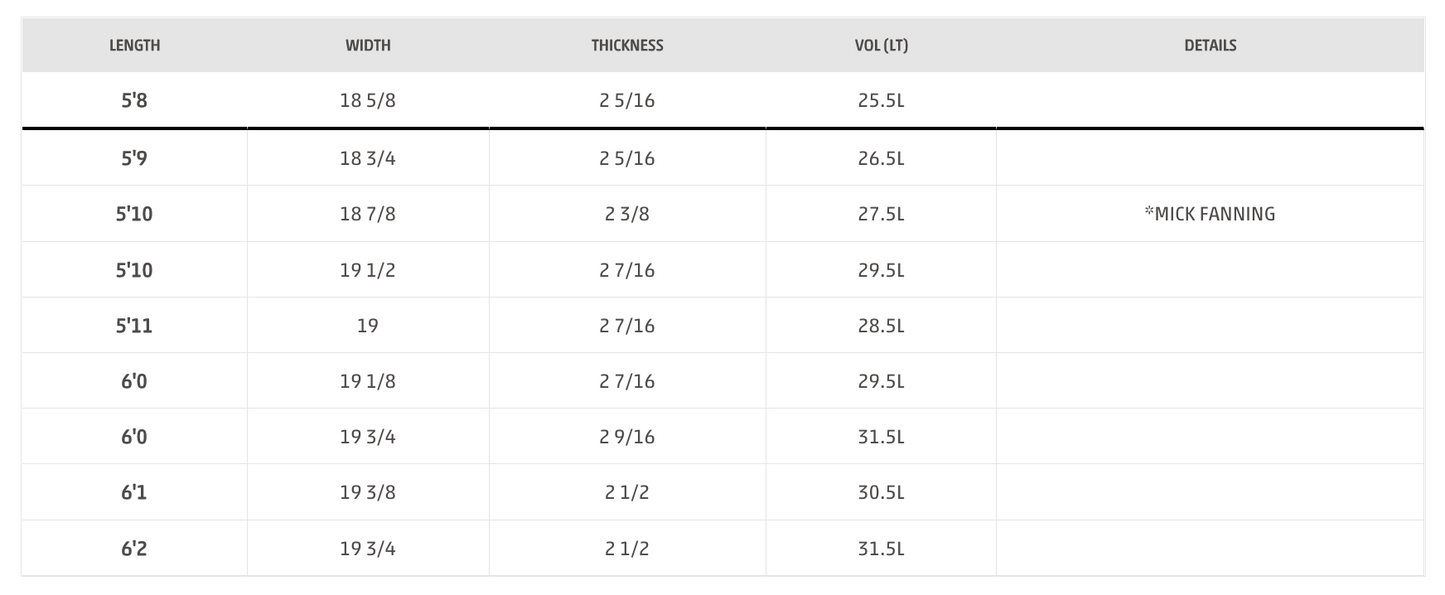Select the 6'1 length cell
Screen dimensions: 1445x595
point(134,492)
